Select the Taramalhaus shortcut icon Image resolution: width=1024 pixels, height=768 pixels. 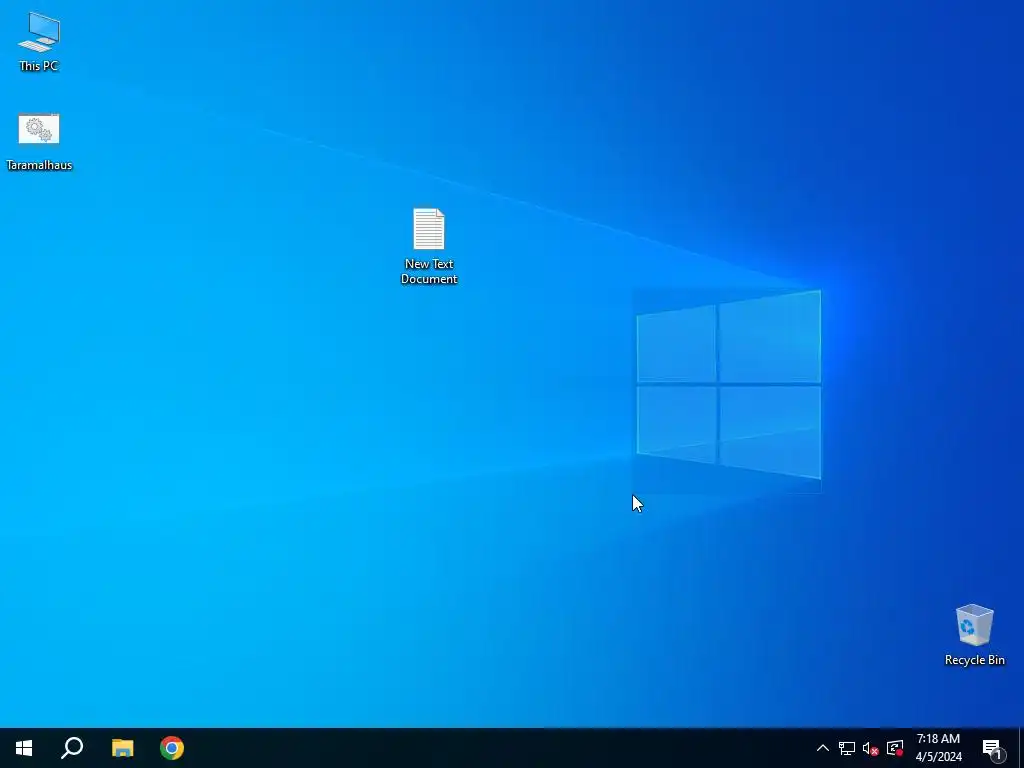(39, 142)
